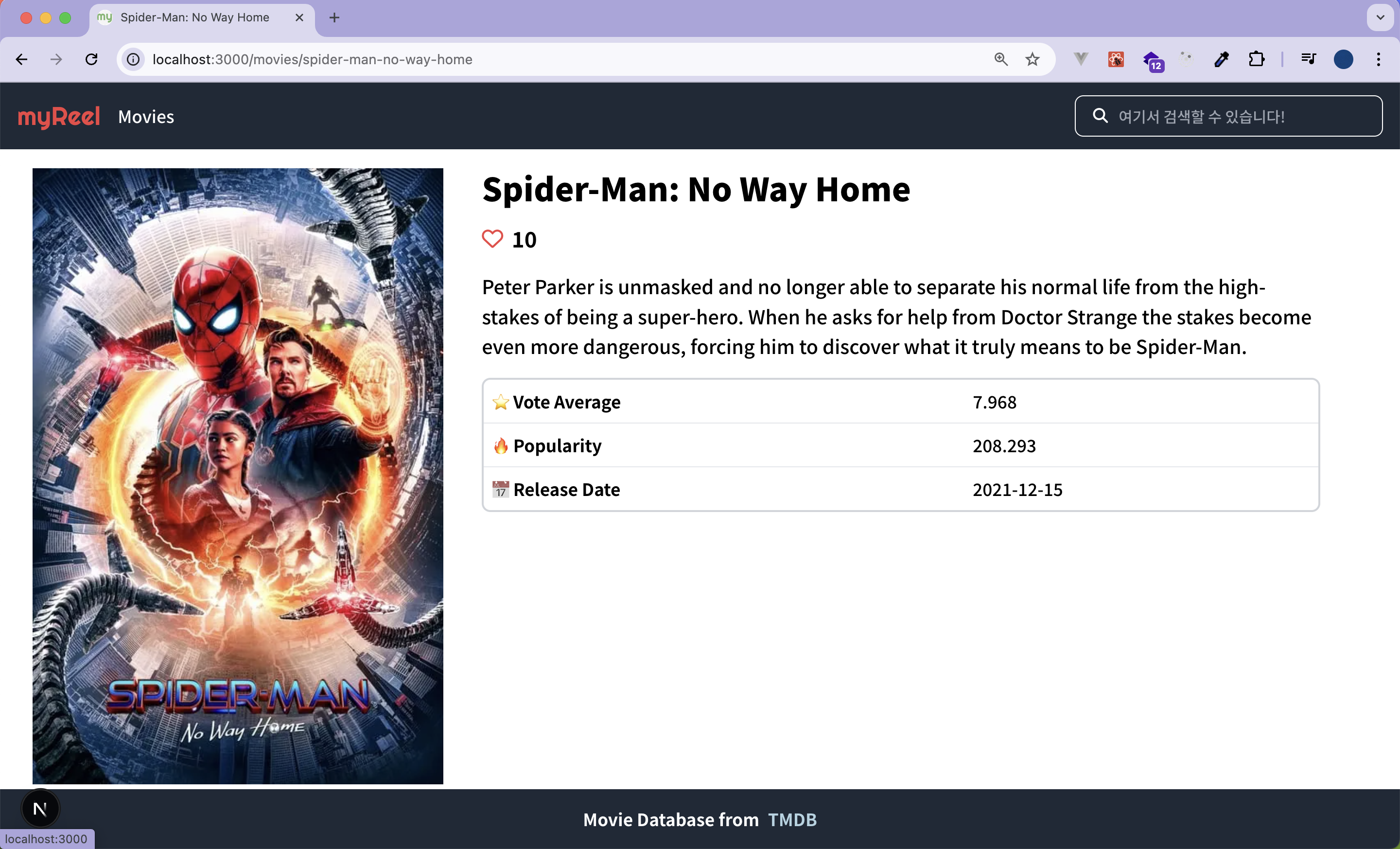Screen dimensions: 1400x849
Task: Click the fire icon beside Popularity
Action: point(501,445)
